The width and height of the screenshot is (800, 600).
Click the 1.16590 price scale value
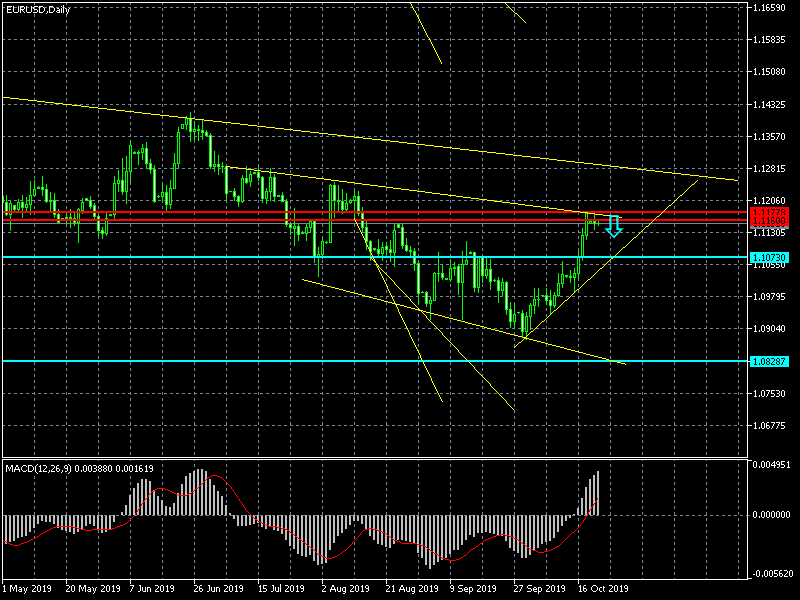(x=770, y=8)
